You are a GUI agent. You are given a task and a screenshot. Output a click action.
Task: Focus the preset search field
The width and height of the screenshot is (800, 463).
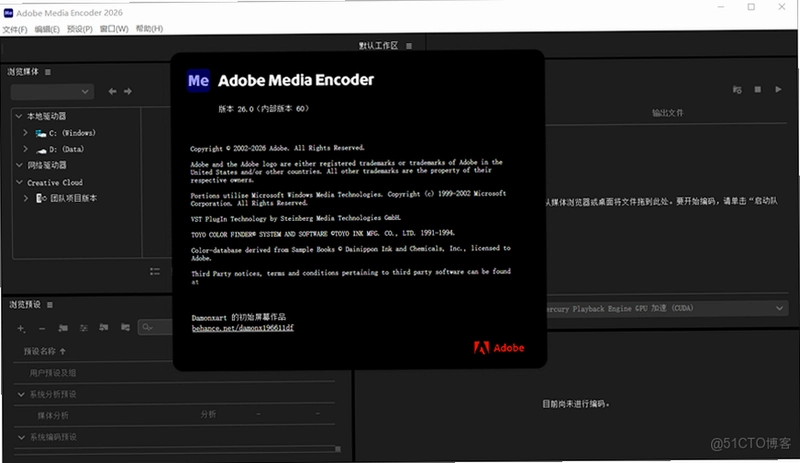[x=156, y=327]
